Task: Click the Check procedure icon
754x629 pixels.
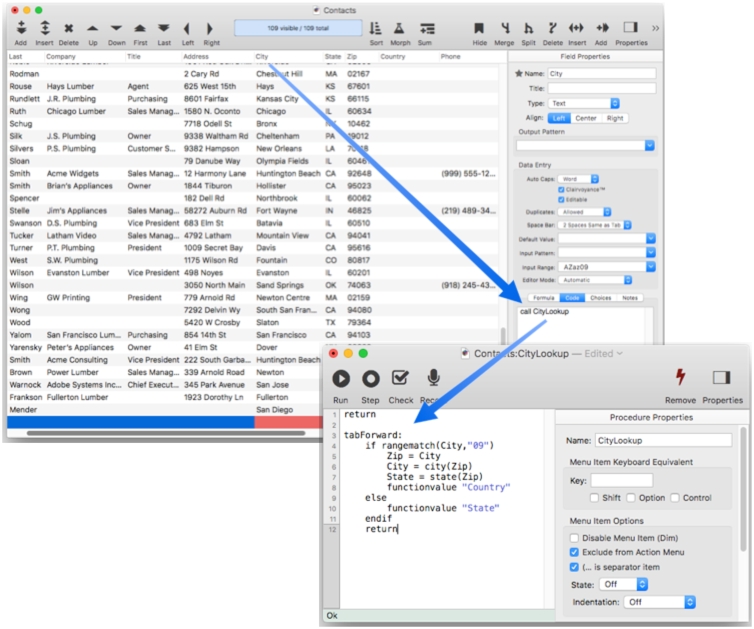Action: tap(400, 378)
